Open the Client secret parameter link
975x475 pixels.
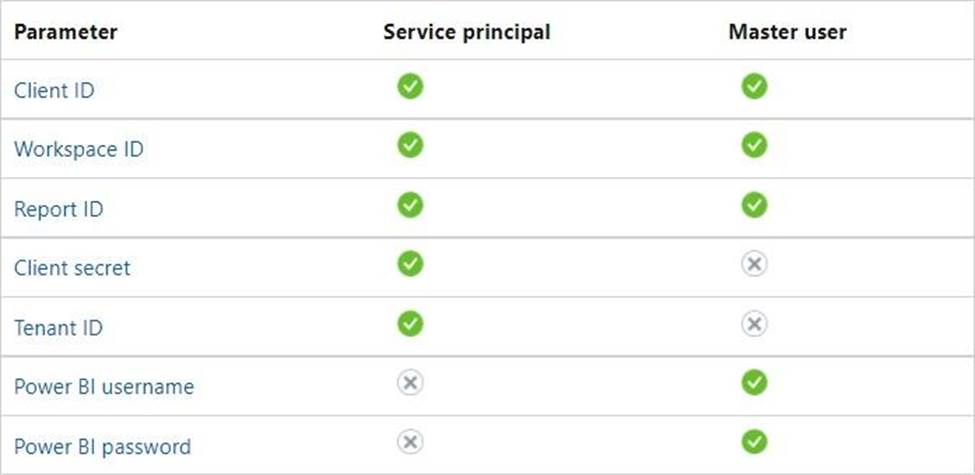point(72,268)
